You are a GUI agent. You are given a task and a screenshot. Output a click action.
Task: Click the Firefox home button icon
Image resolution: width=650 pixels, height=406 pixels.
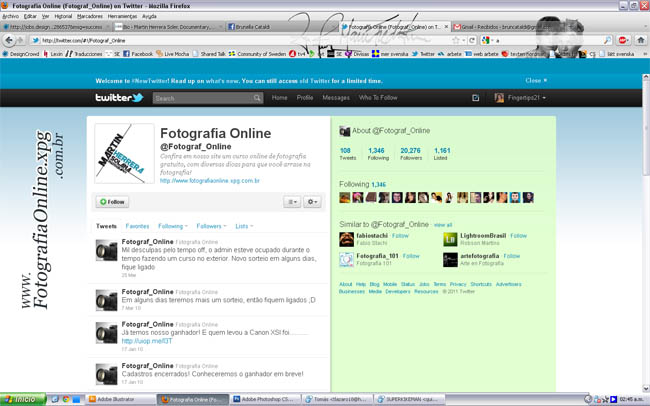tap(640, 40)
